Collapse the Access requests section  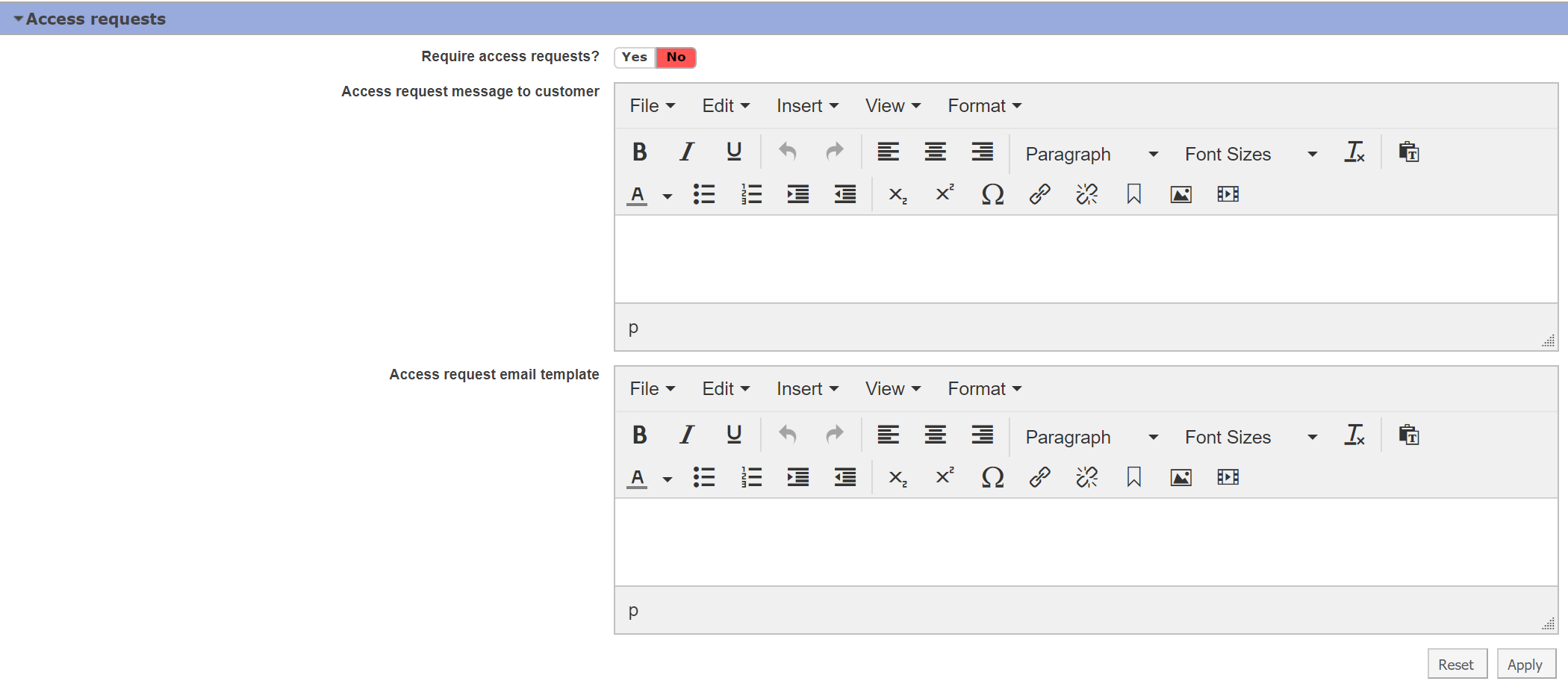19,19
